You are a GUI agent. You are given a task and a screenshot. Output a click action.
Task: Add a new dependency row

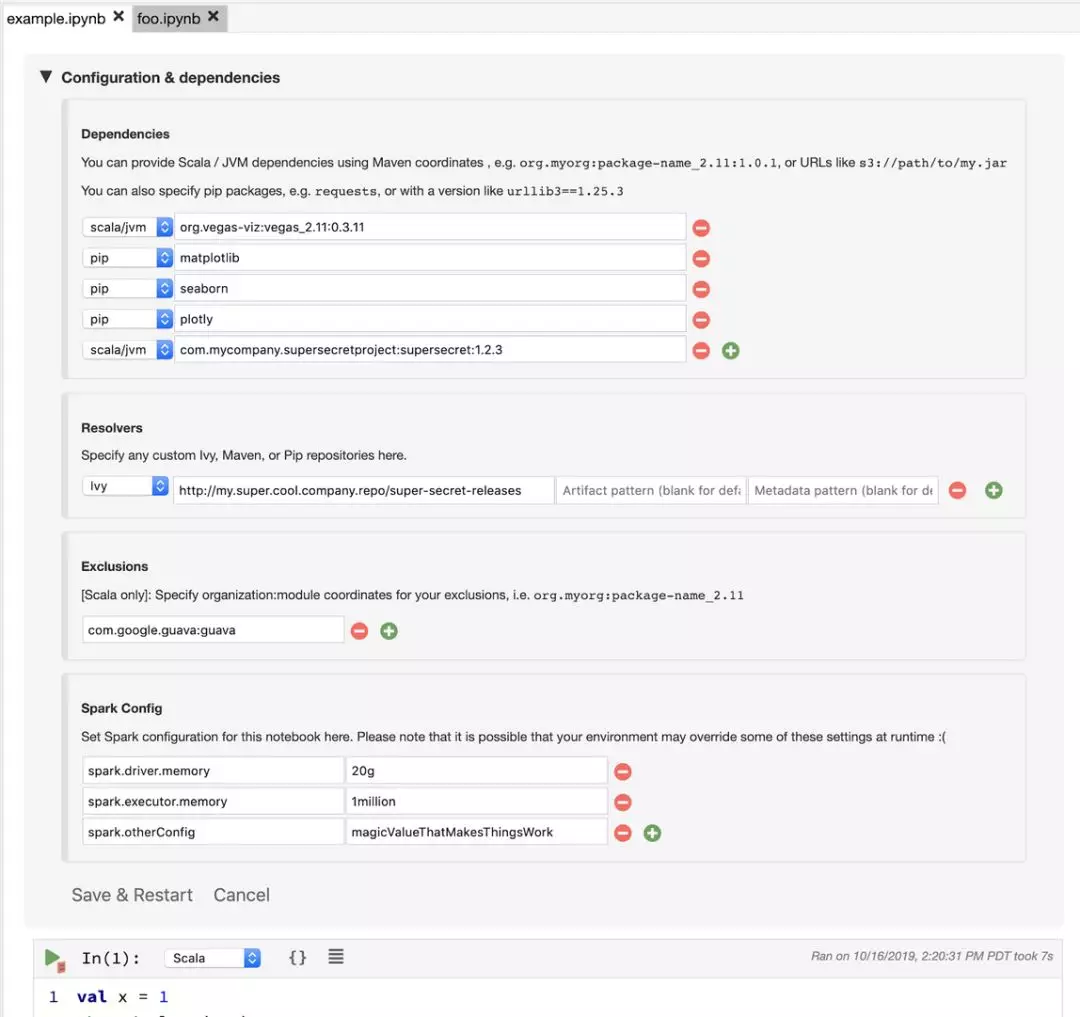[x=731, y=351]
